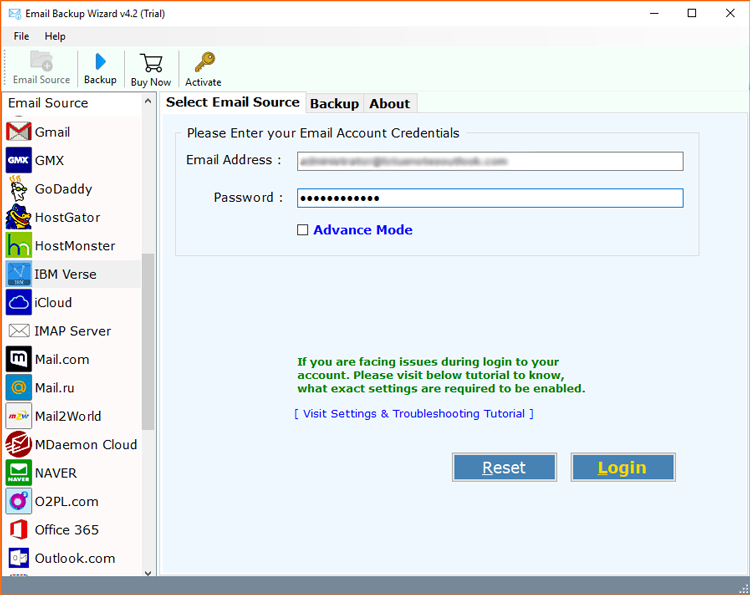Image resolution: width=750 pixels, height=595 pixels.
Task: Choose the IMAP Server envelope icon
Action: pyautogui.click(x=19, y=331)
